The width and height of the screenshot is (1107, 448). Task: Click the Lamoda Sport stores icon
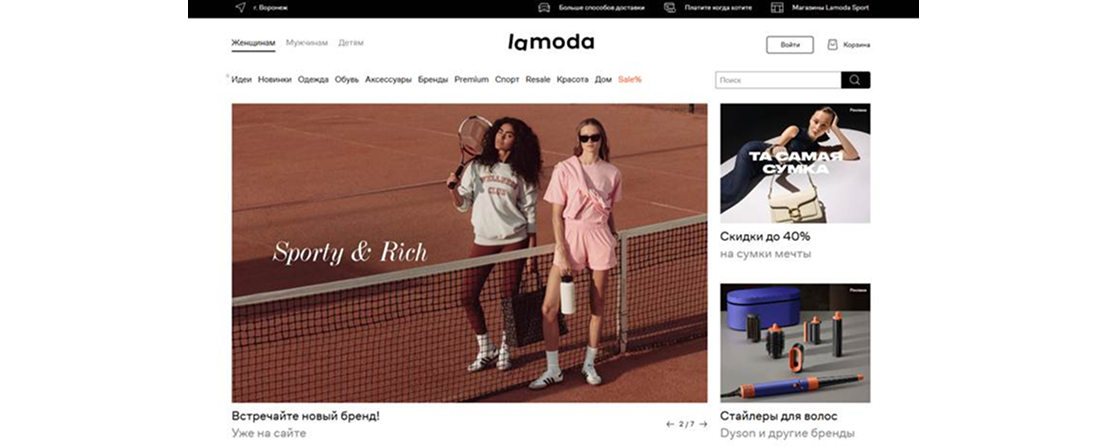[x=777, y=8]
